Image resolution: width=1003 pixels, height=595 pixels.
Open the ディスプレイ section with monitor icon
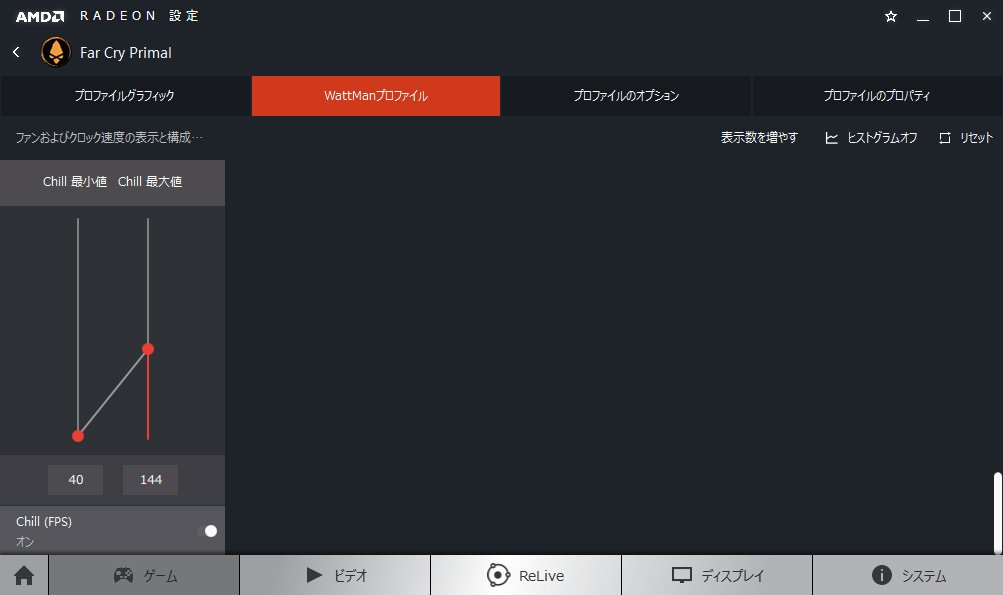[717, 576]
